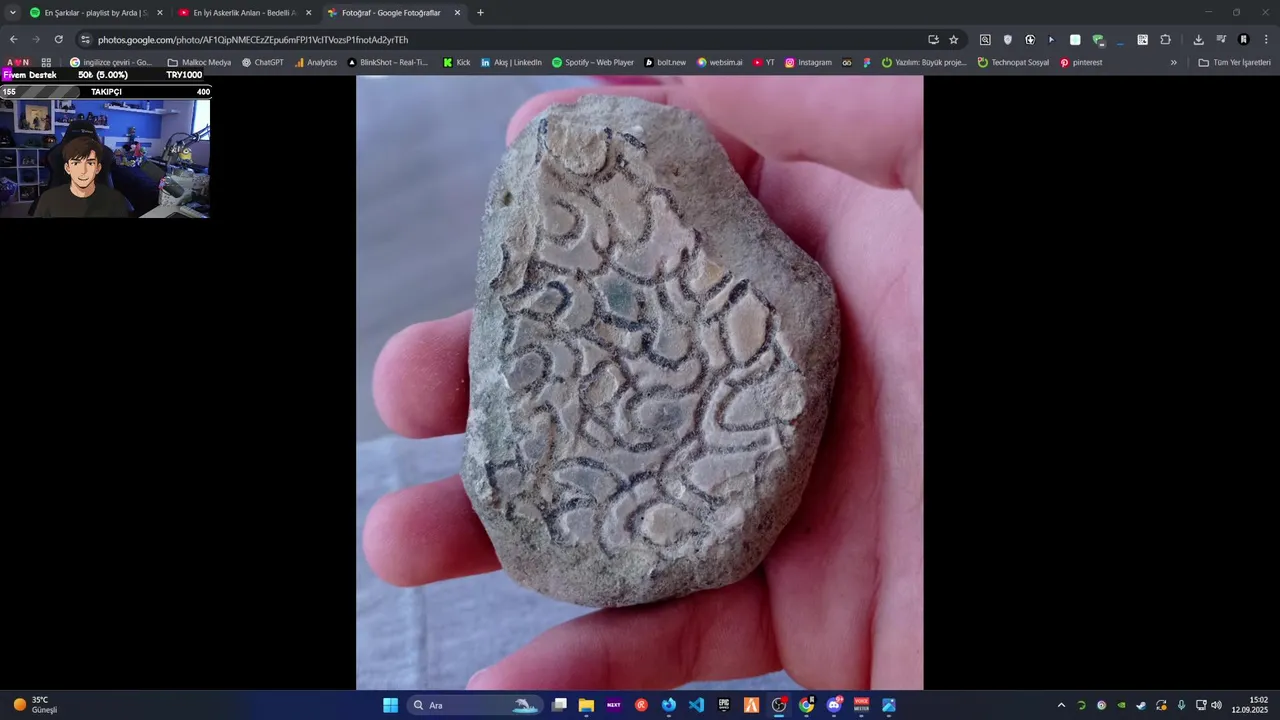The height and width of the screenshot is (720, 1280).
Task: Open the shield extension icon
Action: click(1007, 40)
